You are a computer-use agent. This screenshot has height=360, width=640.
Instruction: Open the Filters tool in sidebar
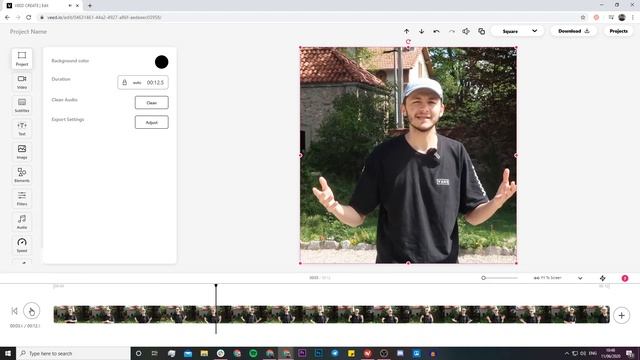coord(22,198)
